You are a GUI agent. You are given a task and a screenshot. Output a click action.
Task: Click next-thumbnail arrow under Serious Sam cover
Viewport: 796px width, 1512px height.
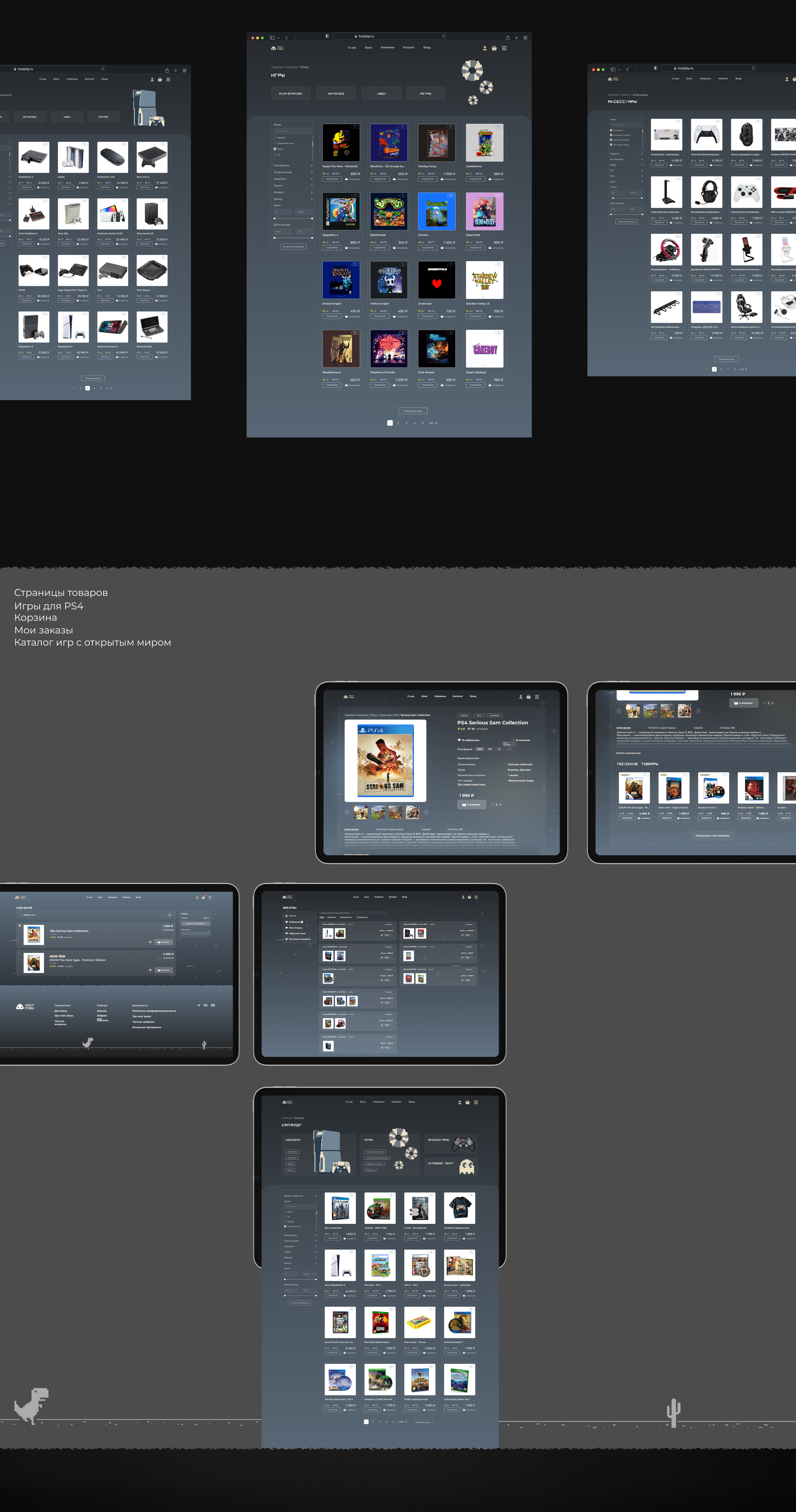coord(426,812)
